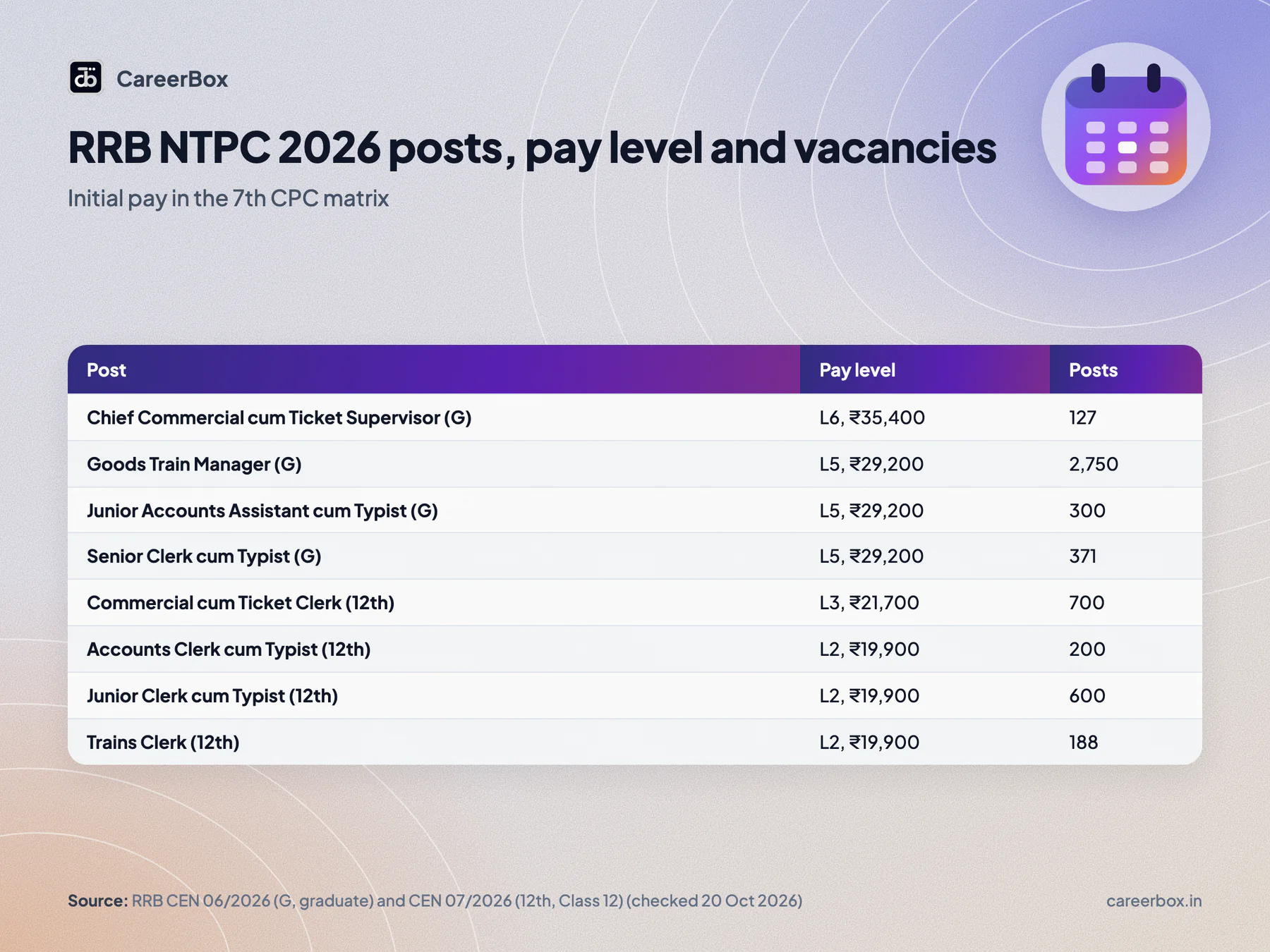Viewport: 1270px width, 952px height.
Task: Click pay level in Senior Clerk row
Action: pyautogui.click(x=871, y=556)
